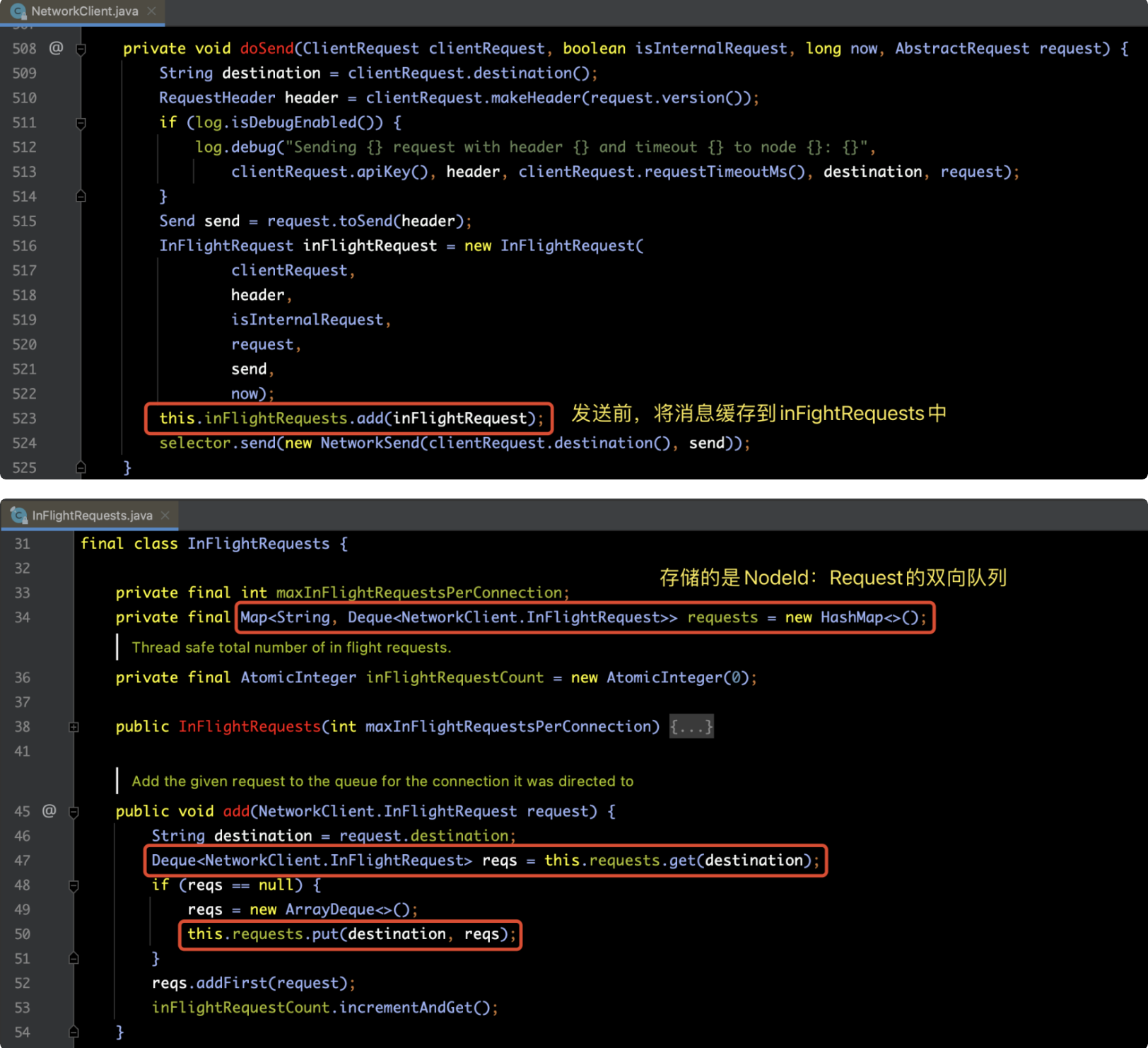1148x1048 pixels.
Task: Close the NetworkClient.java tab
Action: pos(151,11)
